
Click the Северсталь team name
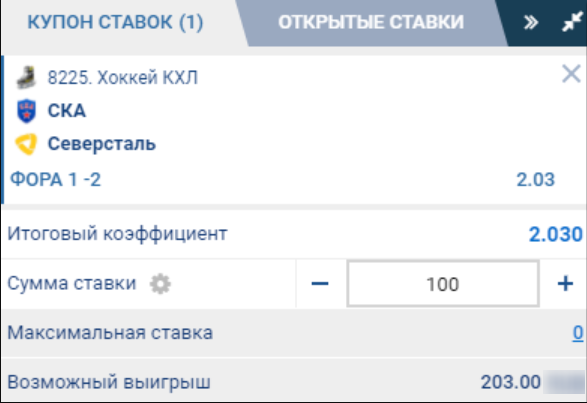[101, 144]
